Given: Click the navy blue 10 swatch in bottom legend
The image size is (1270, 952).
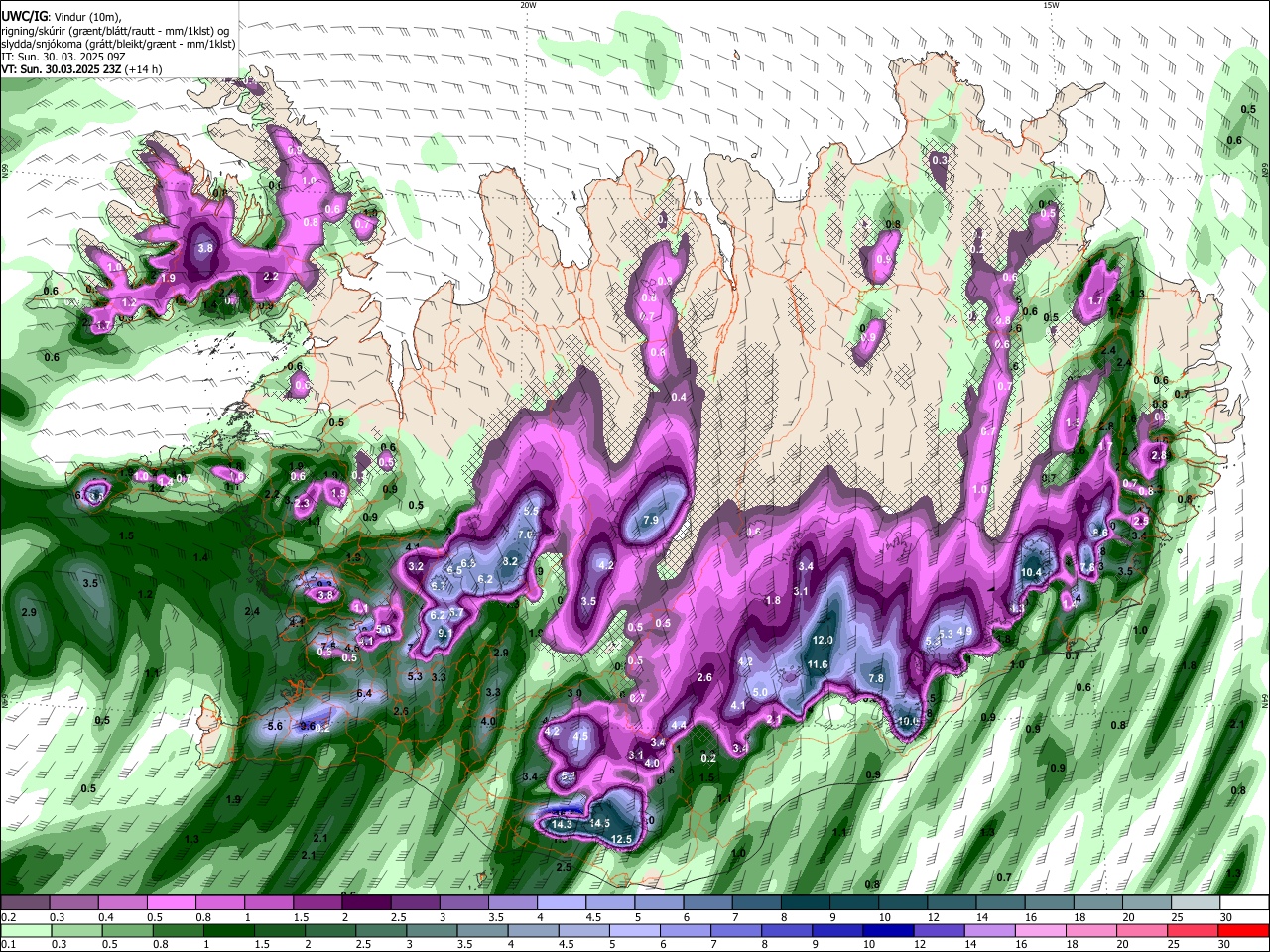Looking at the screenshot, I should [x=888, y=930].
